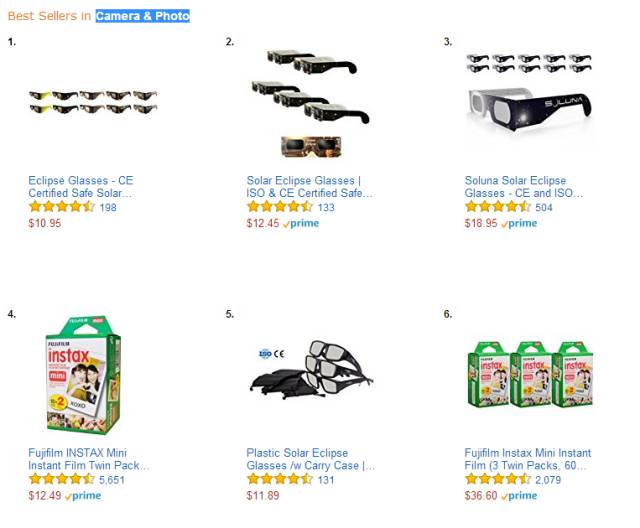
Task: Click the star rating beside 131 reviews
Action: (280, 479)
